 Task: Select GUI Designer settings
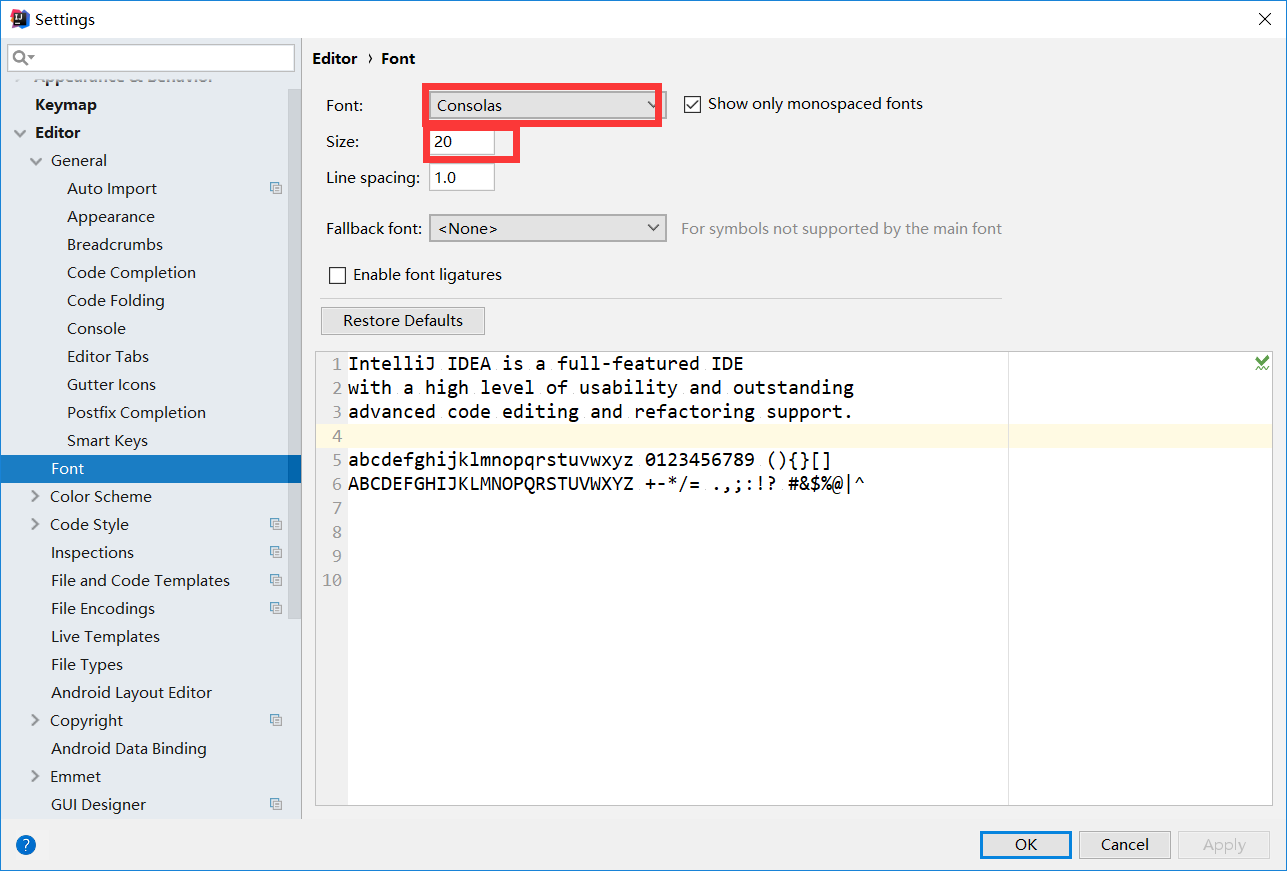pos(98,805)
